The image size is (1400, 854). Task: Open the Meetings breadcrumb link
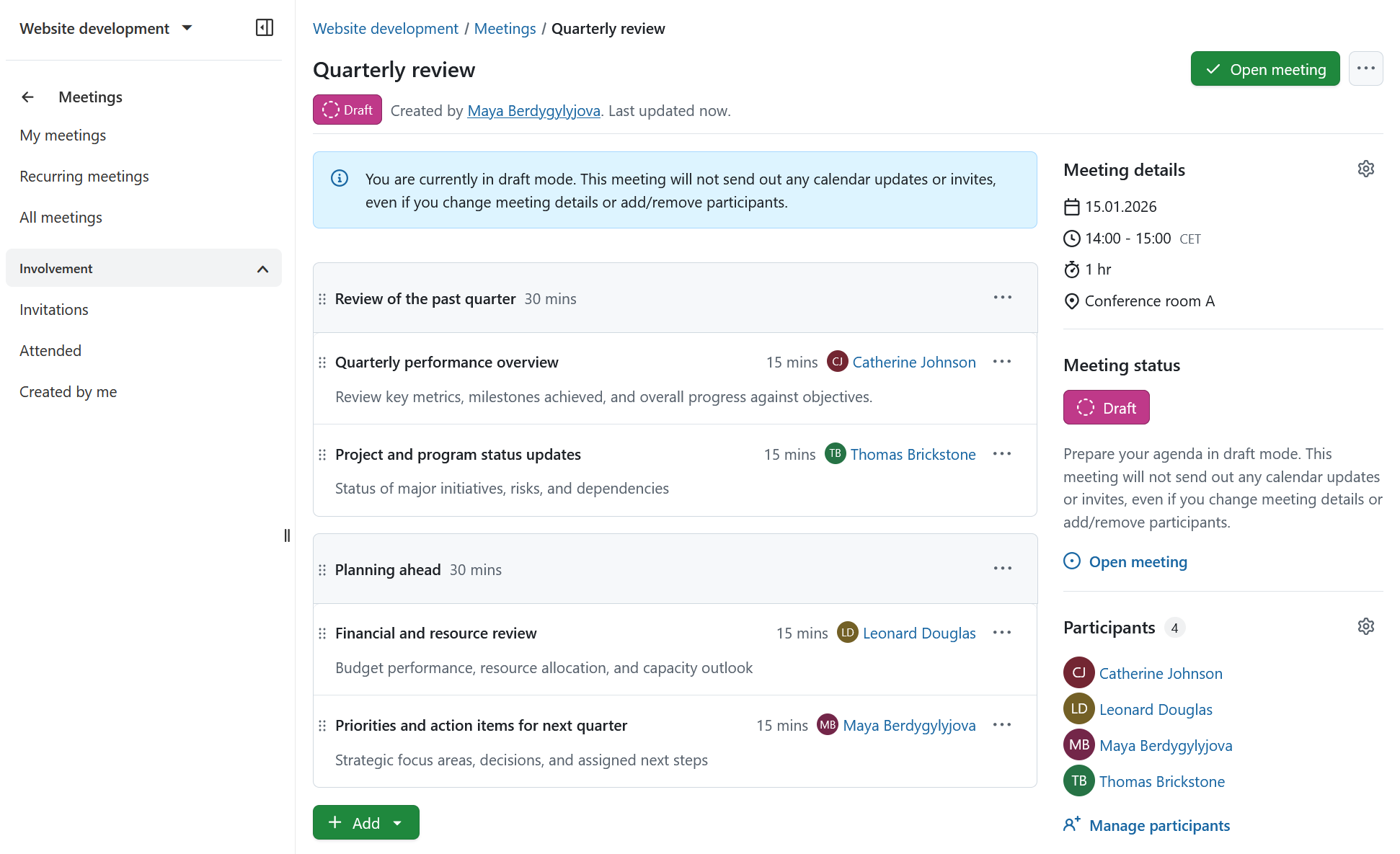tap(505, 28)
